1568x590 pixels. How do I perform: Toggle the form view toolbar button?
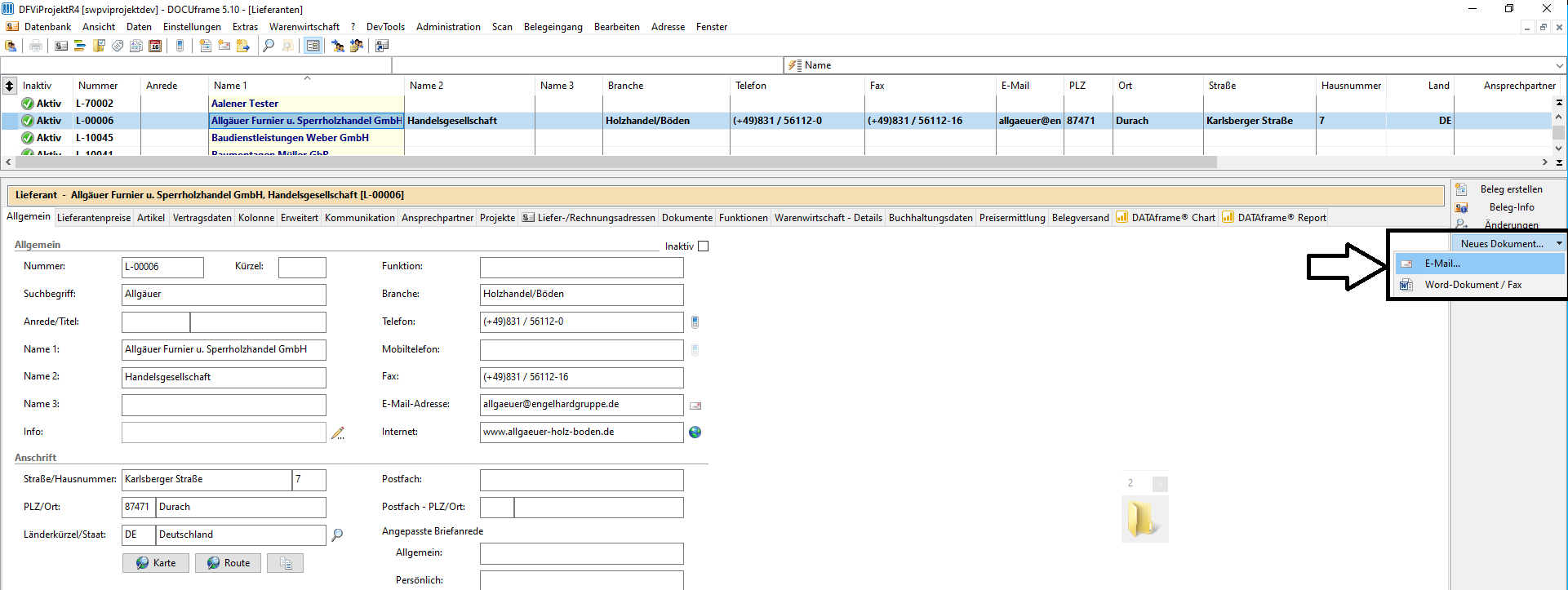[313, 46]
